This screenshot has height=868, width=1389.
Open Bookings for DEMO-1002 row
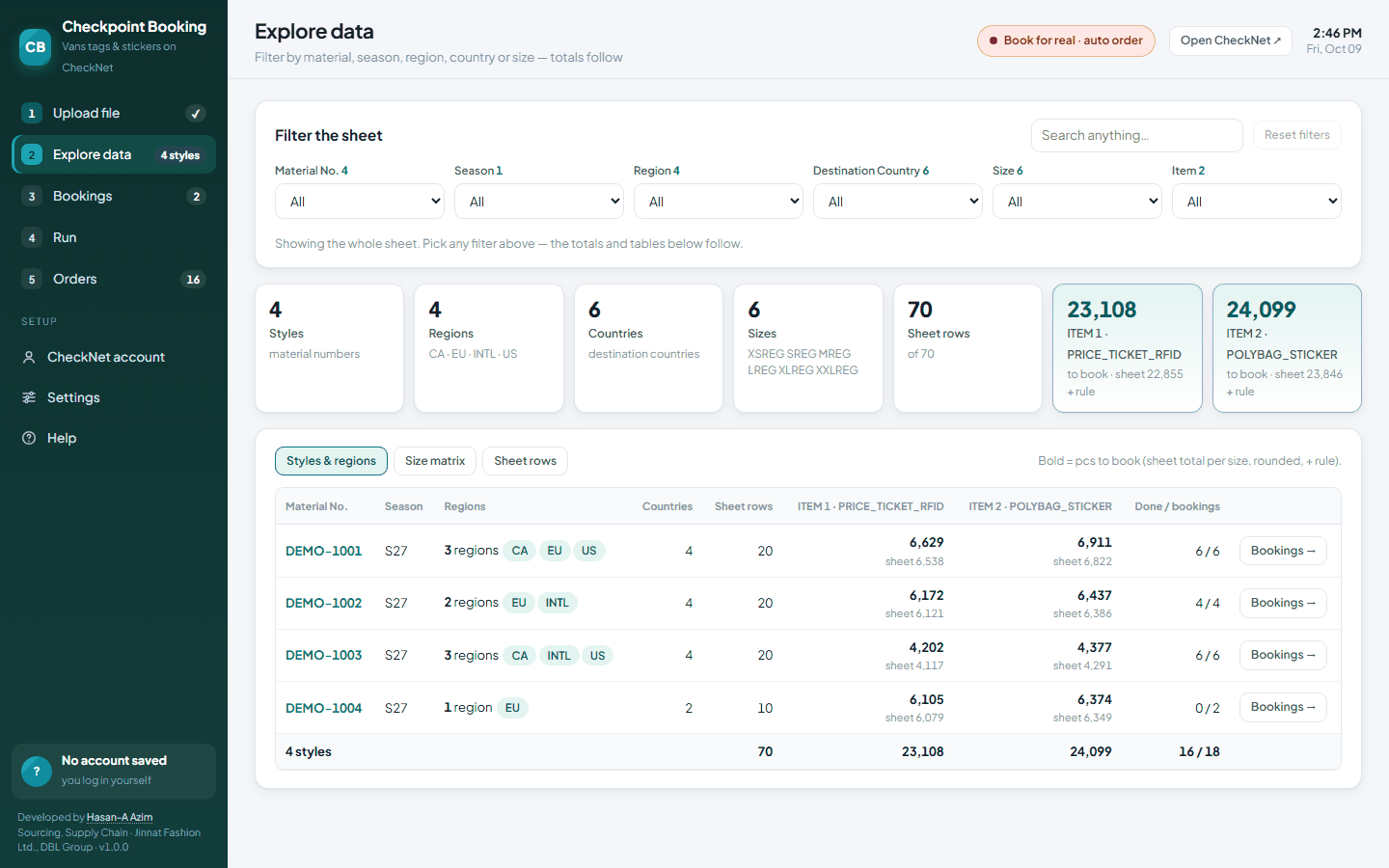coord(1283,603)
